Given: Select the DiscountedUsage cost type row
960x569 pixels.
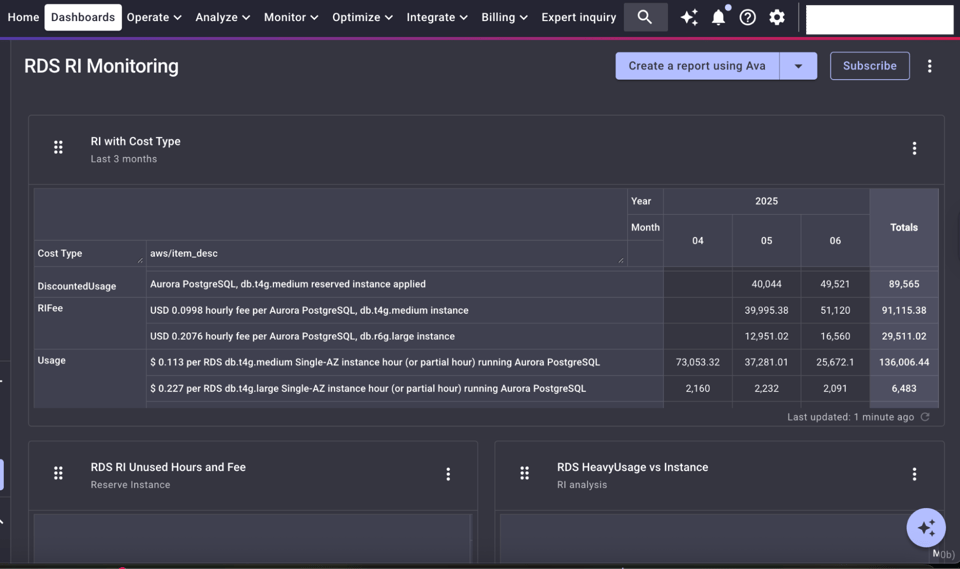Looking at the screenshot, I should point(90,285).
